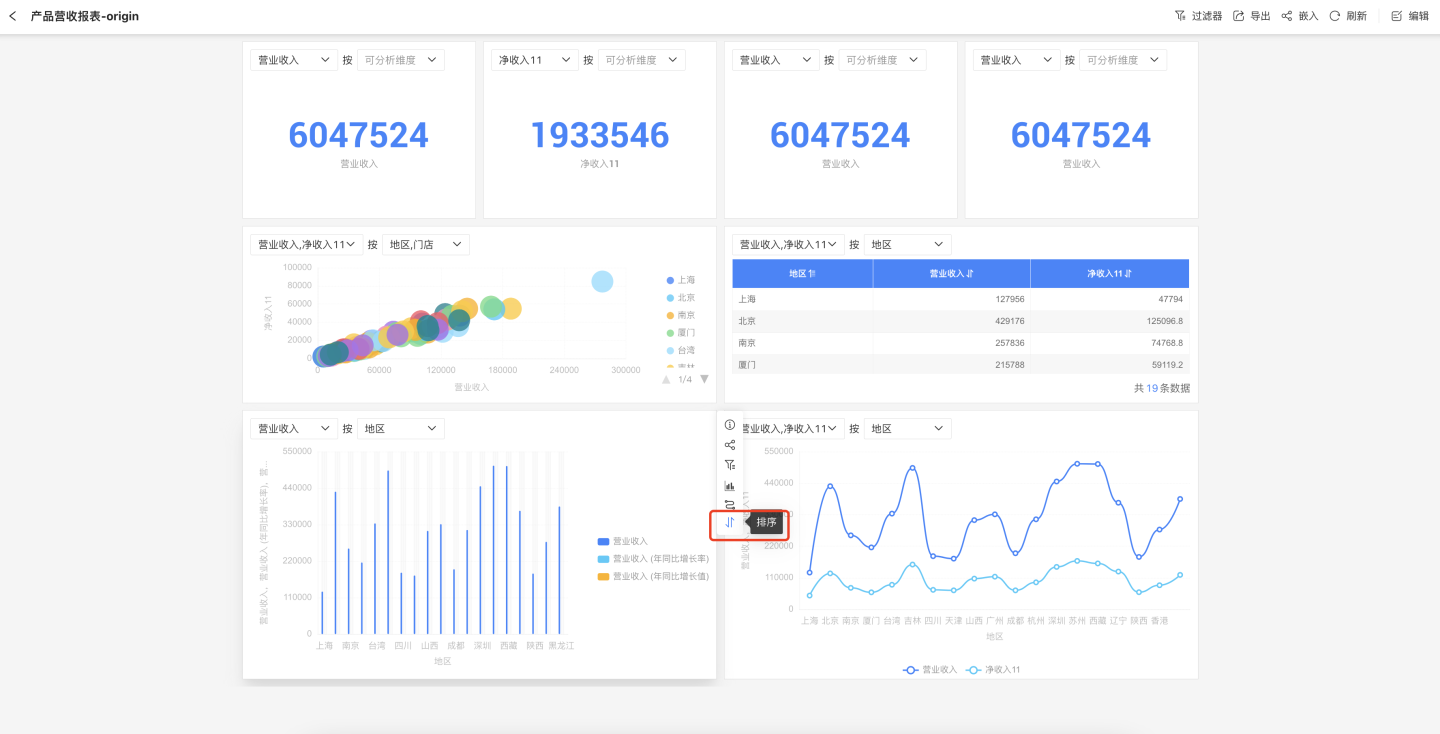Click the 编辑 edit button
The image size is (1440, 734).
pos(1410,16)
